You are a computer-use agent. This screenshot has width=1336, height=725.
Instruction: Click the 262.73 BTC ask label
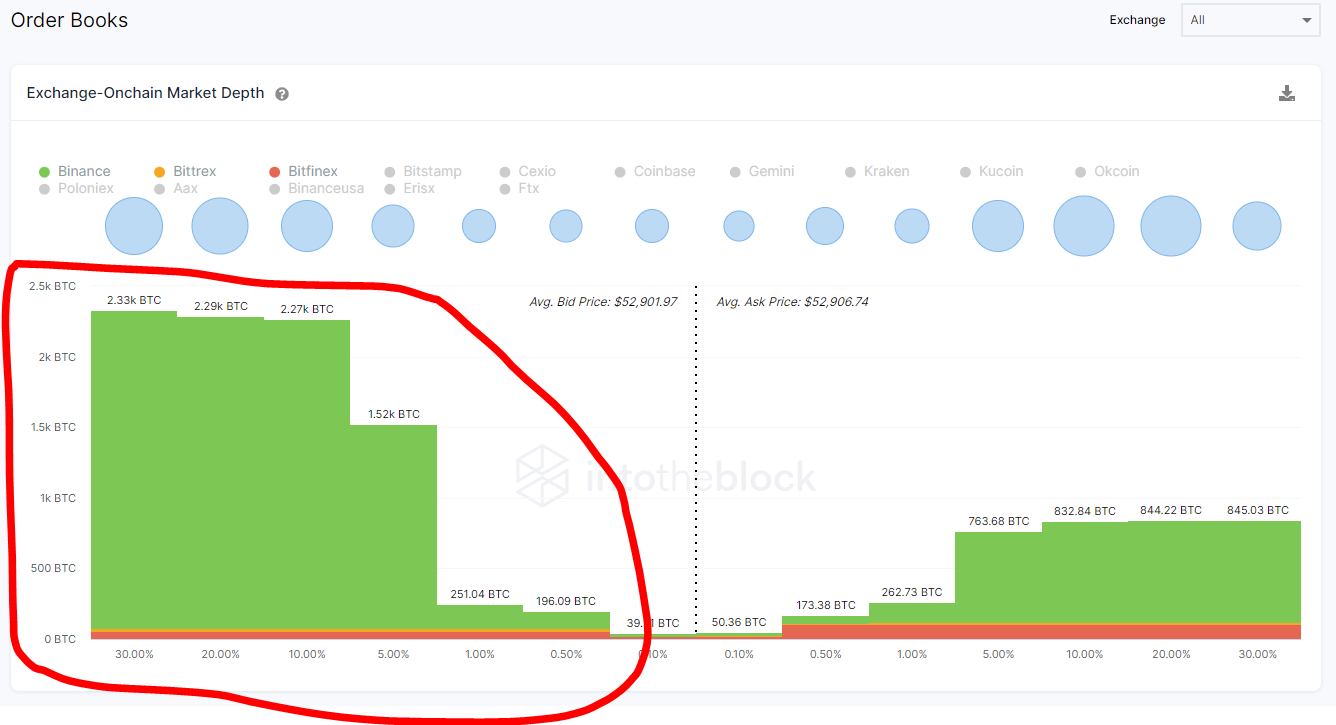[911, 592]
